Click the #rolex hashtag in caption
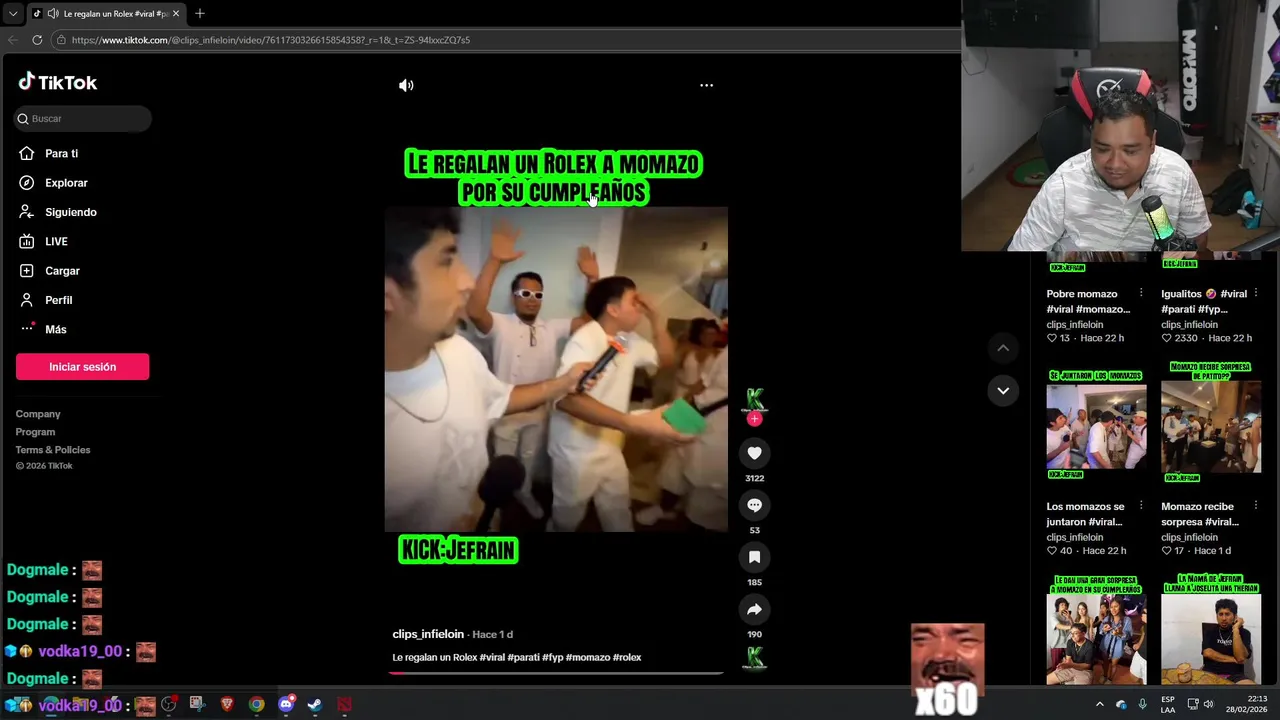This screenshot has height=720, width=1280. point(627,657)
